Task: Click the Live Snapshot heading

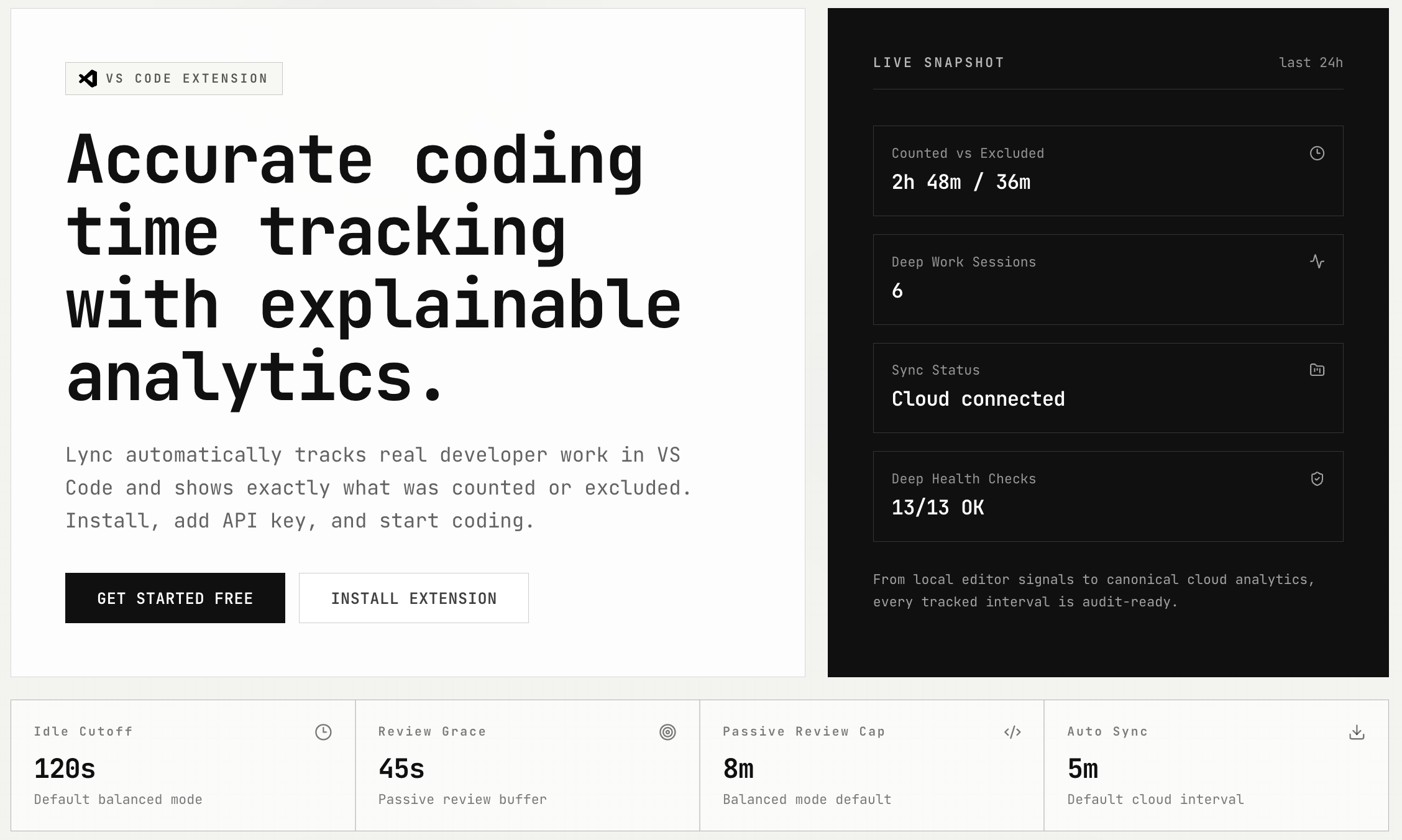Action: click(x=938, y=63)
